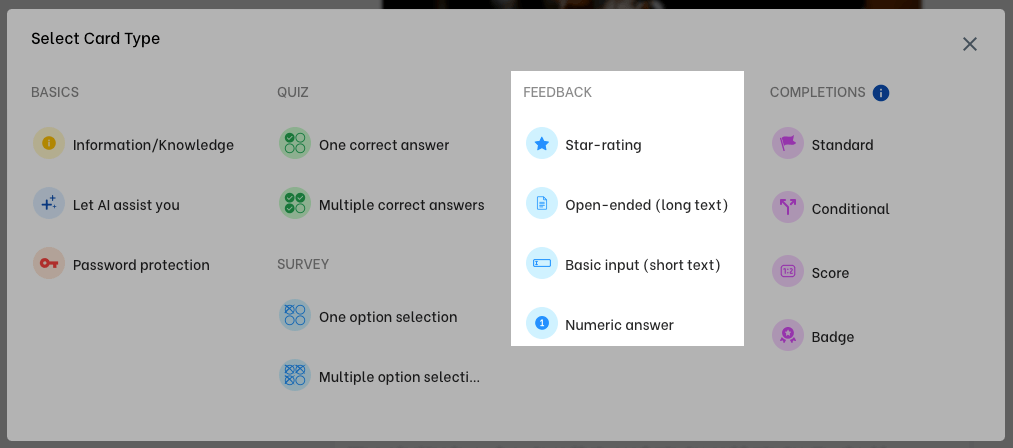Click the Password protection key icon
Image resolution: width=1013 pixels, height=448 pixels.
49,264
